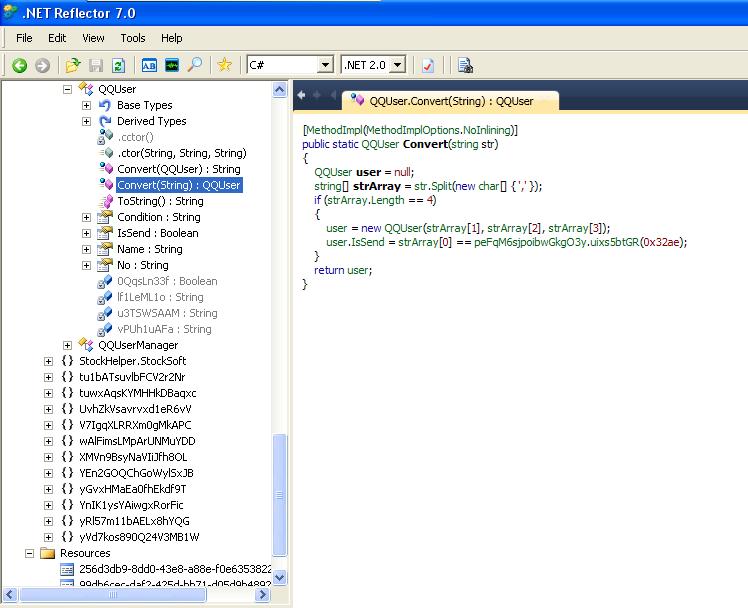Go back with the green Back arrow

pos(19,65)
